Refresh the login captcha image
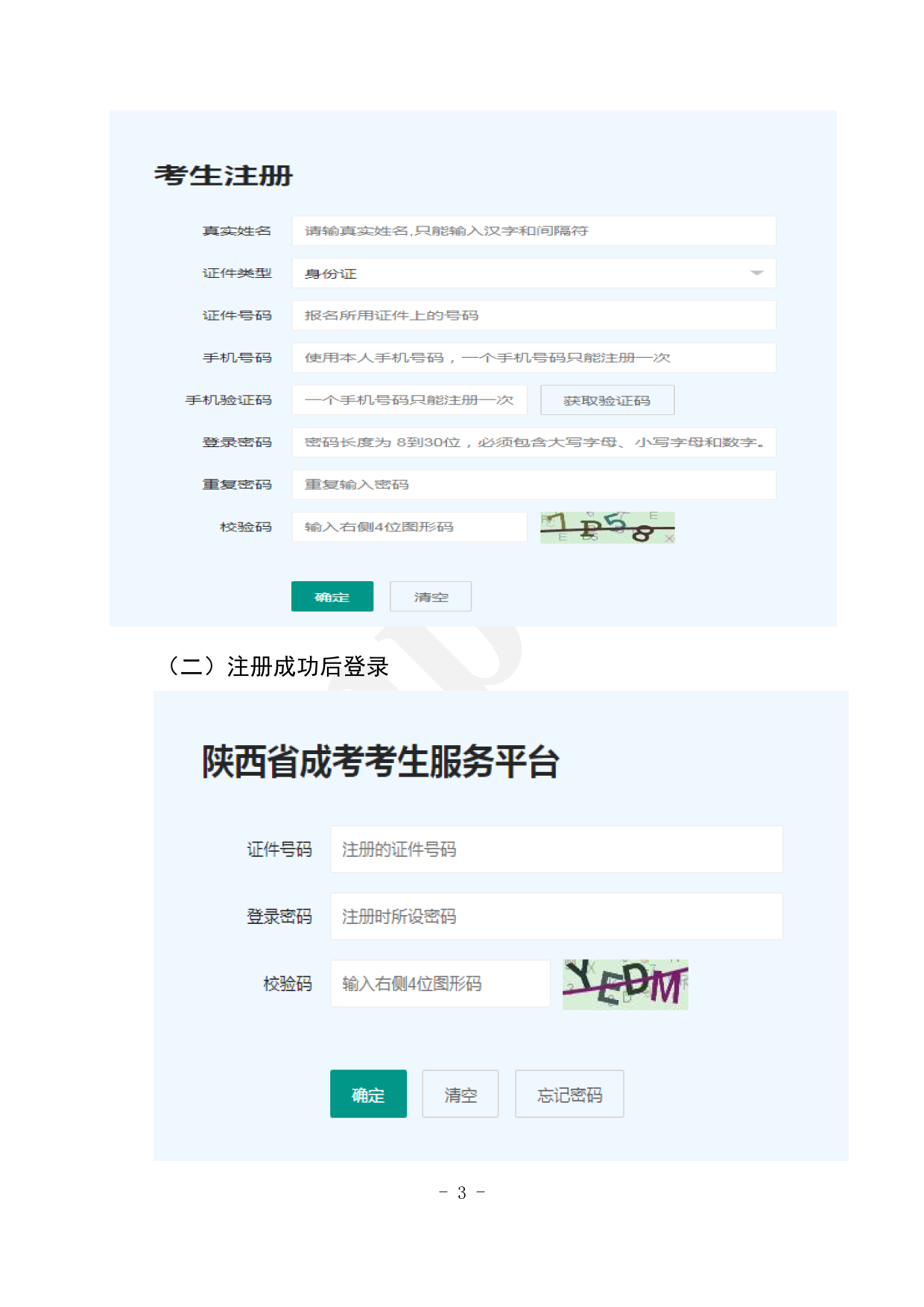The image size is (924, 1307). tap(625, 984)
